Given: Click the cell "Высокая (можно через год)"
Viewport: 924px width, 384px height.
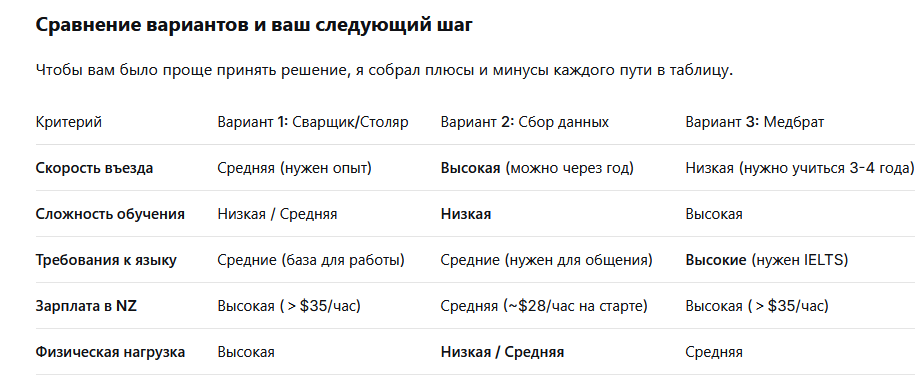Looking at the screenshot, I should pyautogui.click(x=537, y=168).
